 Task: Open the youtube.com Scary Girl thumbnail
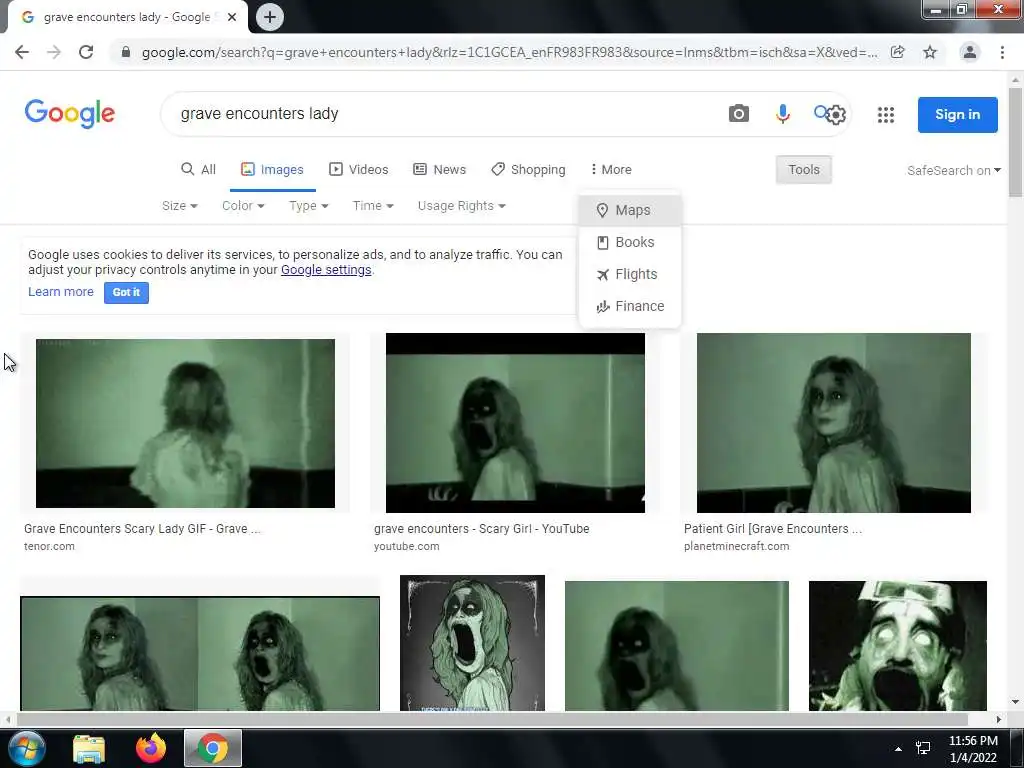[x=515, y=423]
